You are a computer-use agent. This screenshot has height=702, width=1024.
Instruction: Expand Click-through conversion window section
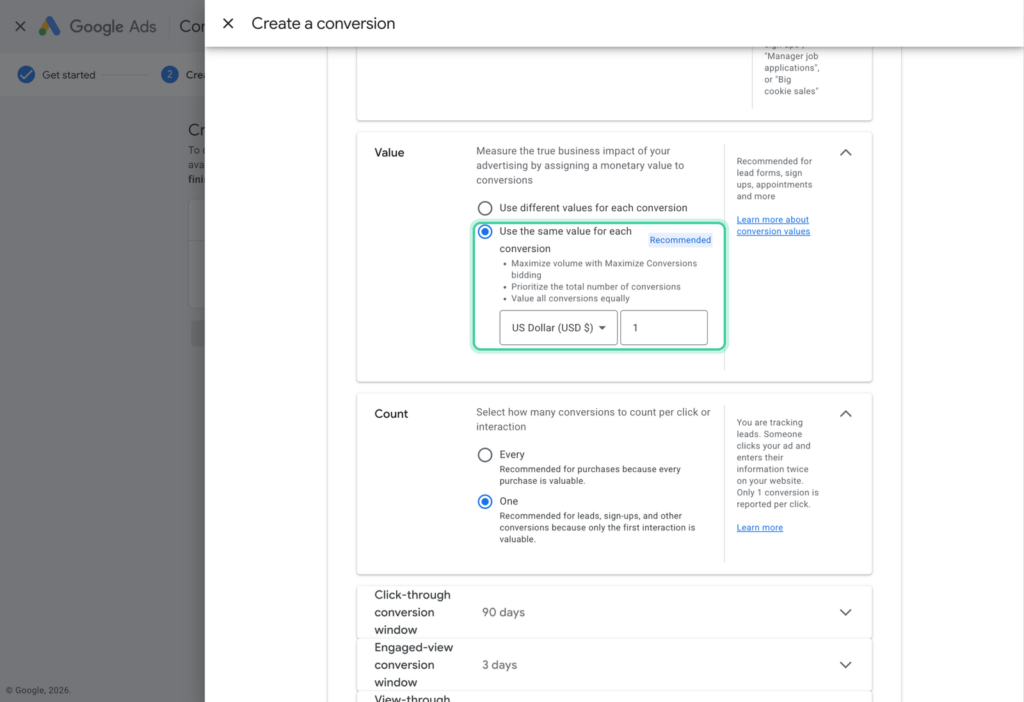coord(846,613)
